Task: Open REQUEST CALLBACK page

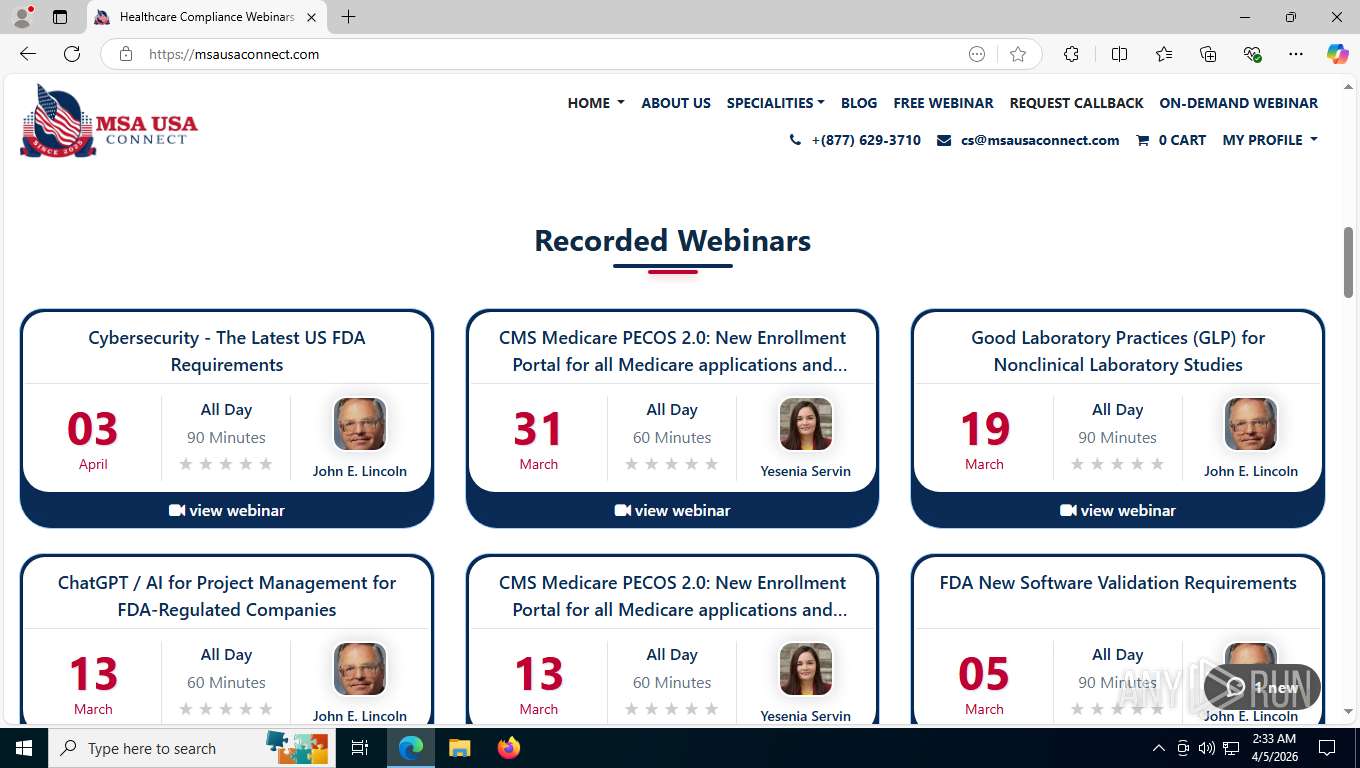Action: 1076,103
